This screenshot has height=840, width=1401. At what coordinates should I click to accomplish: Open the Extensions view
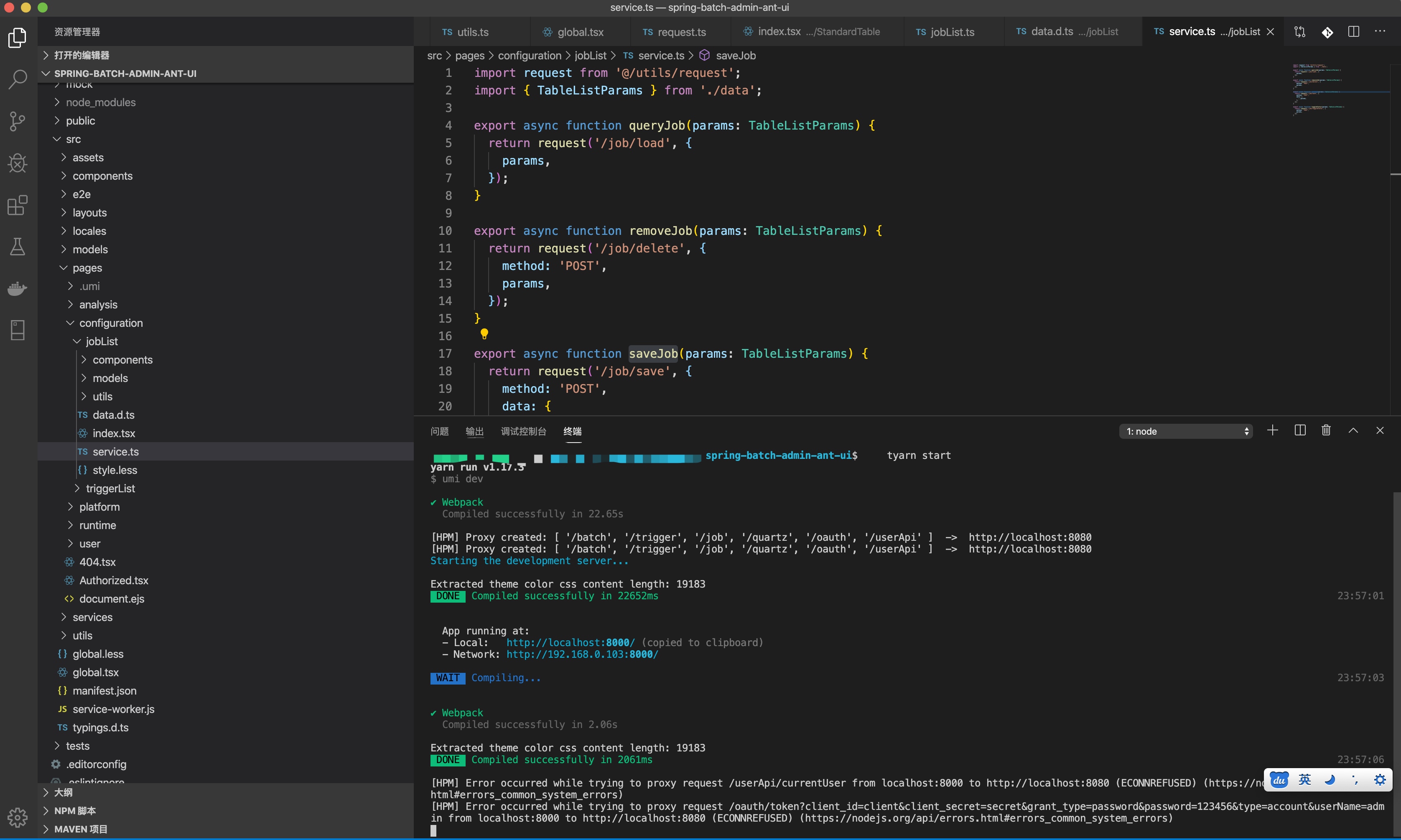(18, 206)
